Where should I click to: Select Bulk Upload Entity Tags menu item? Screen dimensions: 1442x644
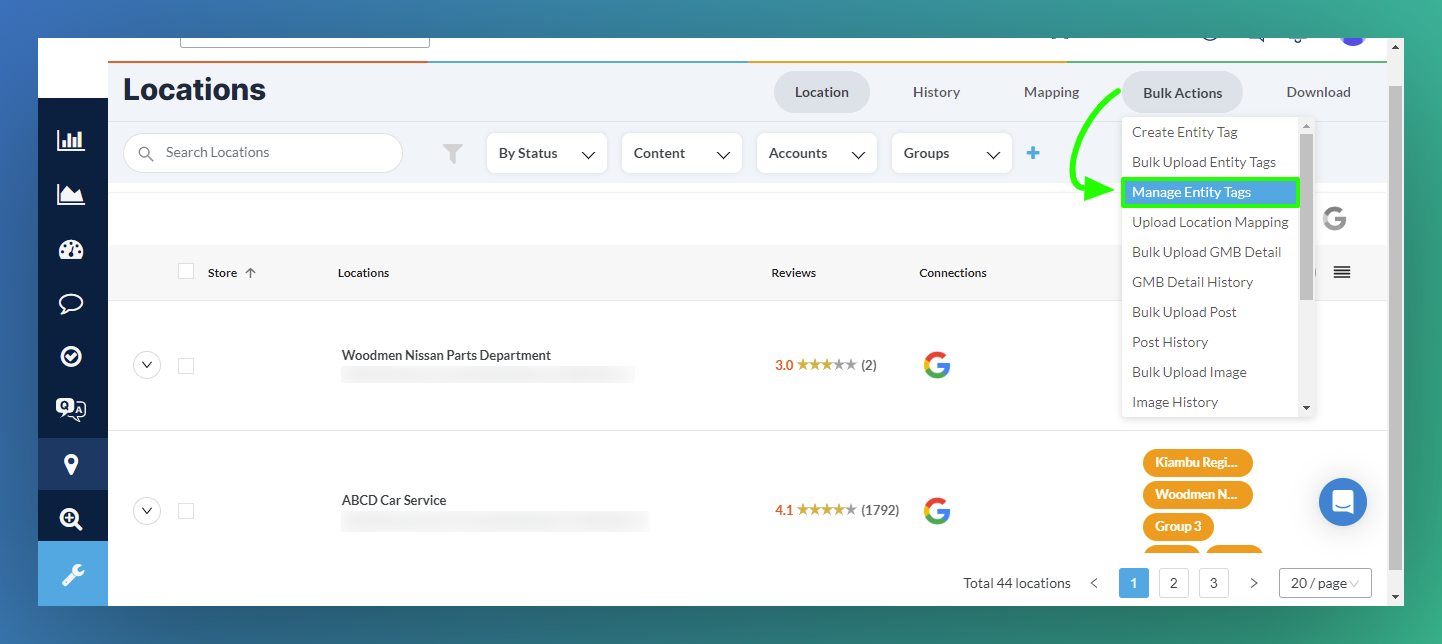(1210, 162)
